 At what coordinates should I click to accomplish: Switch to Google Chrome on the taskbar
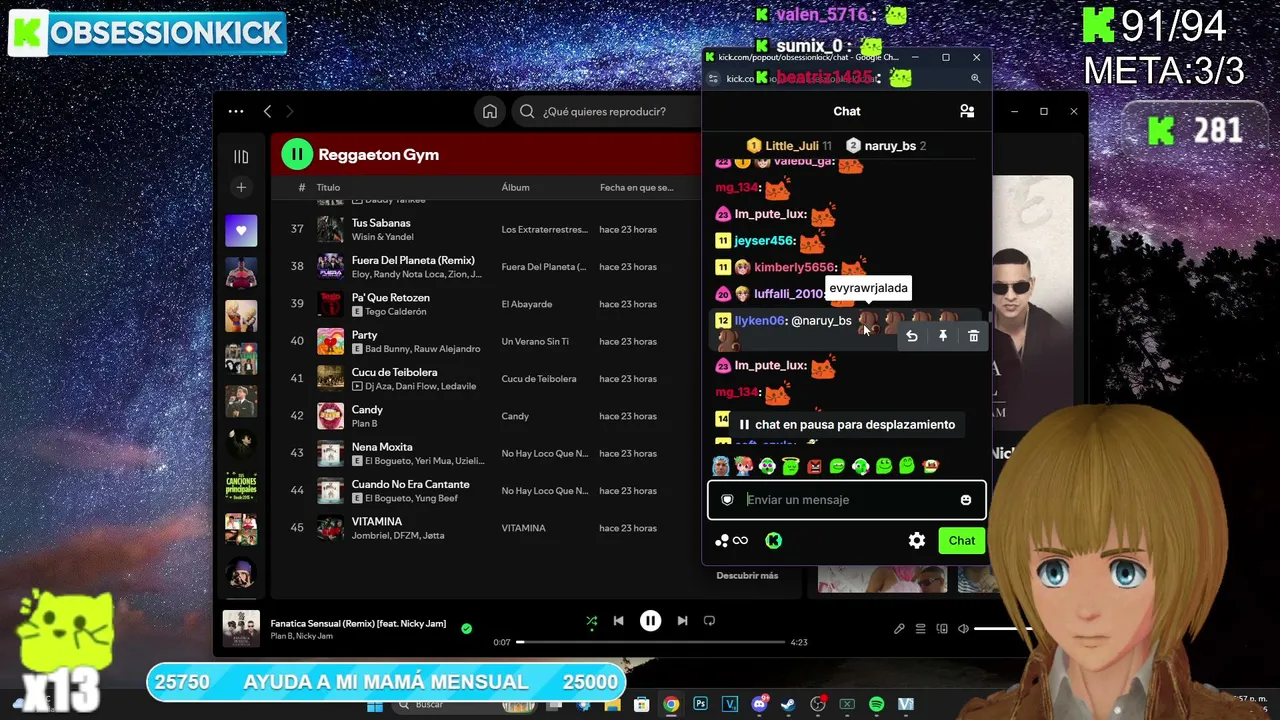tap(671, 705)
